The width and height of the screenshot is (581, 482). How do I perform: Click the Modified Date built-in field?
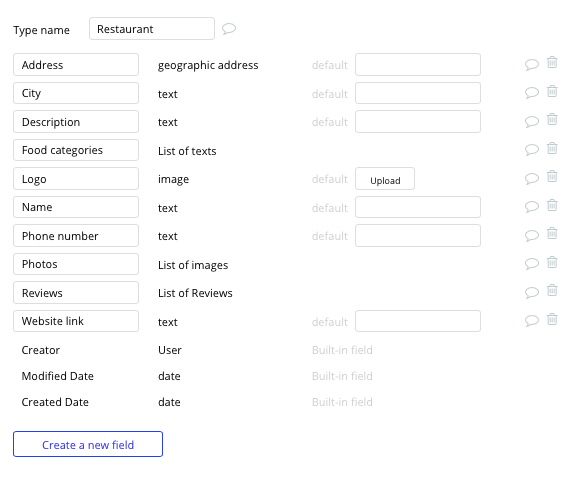pyautogui.click(x=197, y=376)
